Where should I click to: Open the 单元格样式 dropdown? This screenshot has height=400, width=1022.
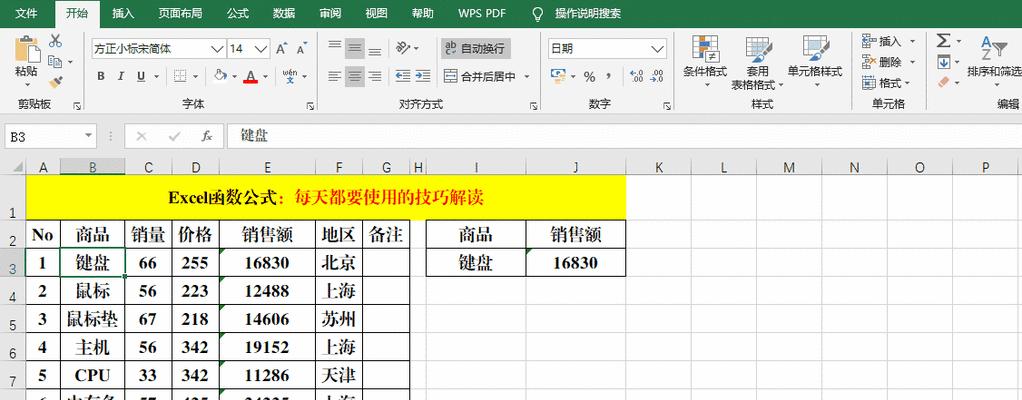815,63
